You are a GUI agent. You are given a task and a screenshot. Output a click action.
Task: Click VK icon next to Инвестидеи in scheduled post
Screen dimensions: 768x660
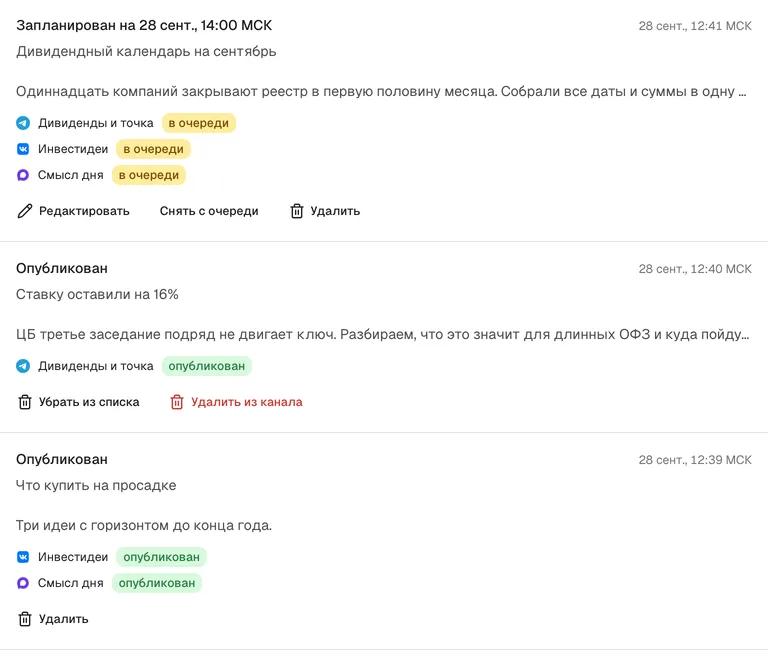point(23,149)
